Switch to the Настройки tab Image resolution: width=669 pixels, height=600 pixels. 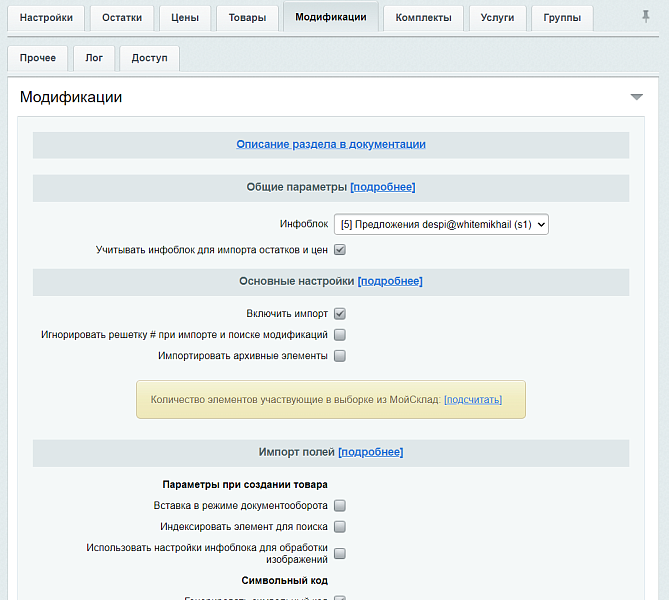coord(46,18)
